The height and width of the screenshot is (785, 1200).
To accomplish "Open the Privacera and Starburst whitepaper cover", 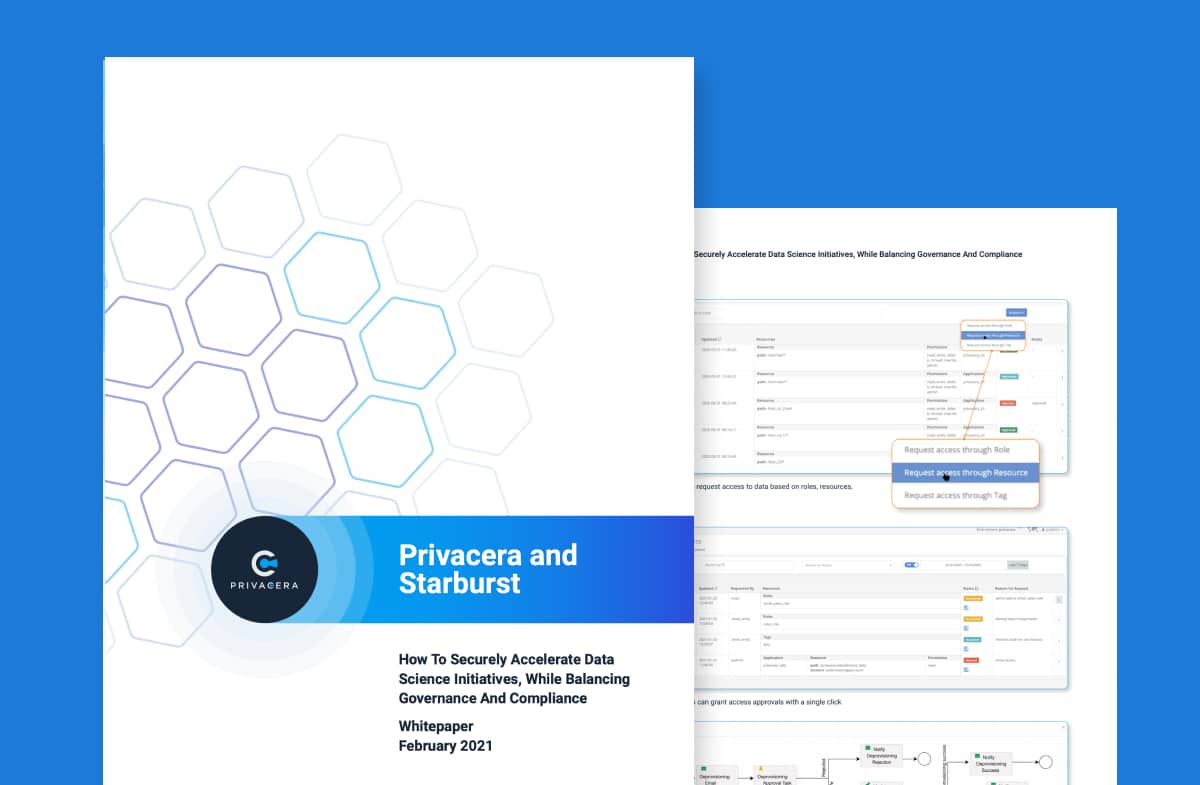I will point(399,421).
